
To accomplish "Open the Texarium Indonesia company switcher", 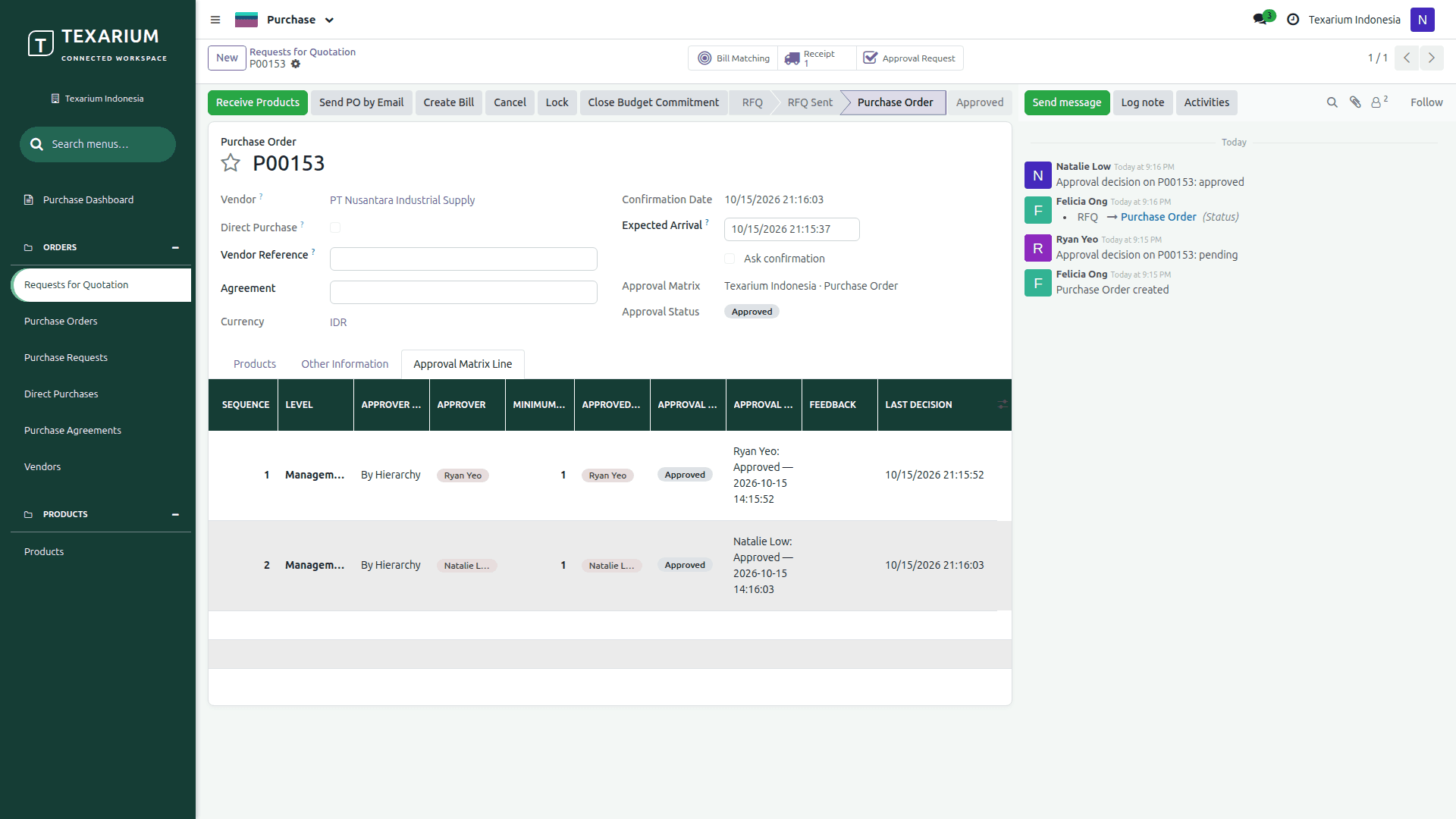I will click(1354, 20).
